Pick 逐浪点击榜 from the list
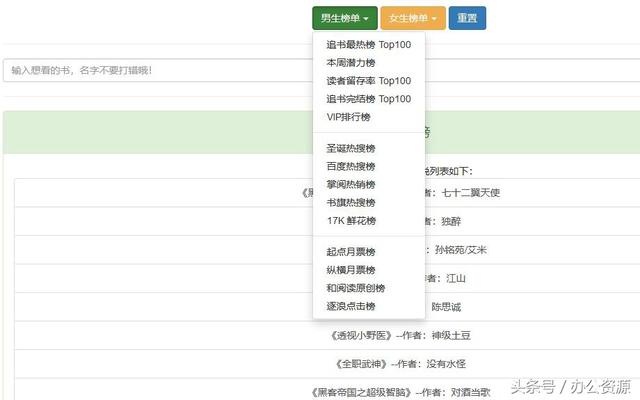 coord(351,306)
